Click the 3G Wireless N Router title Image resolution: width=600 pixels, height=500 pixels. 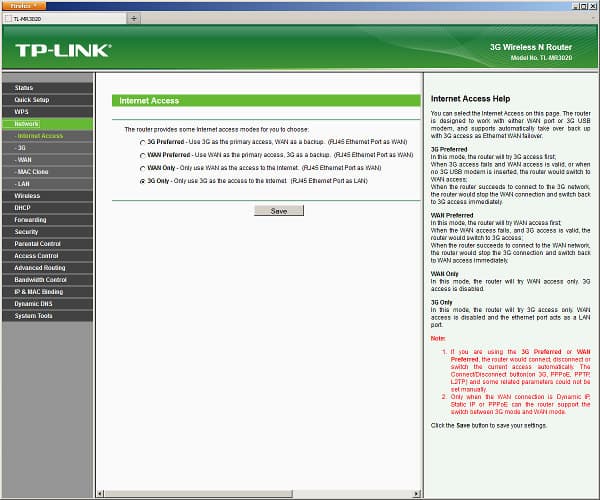point(531,47)
